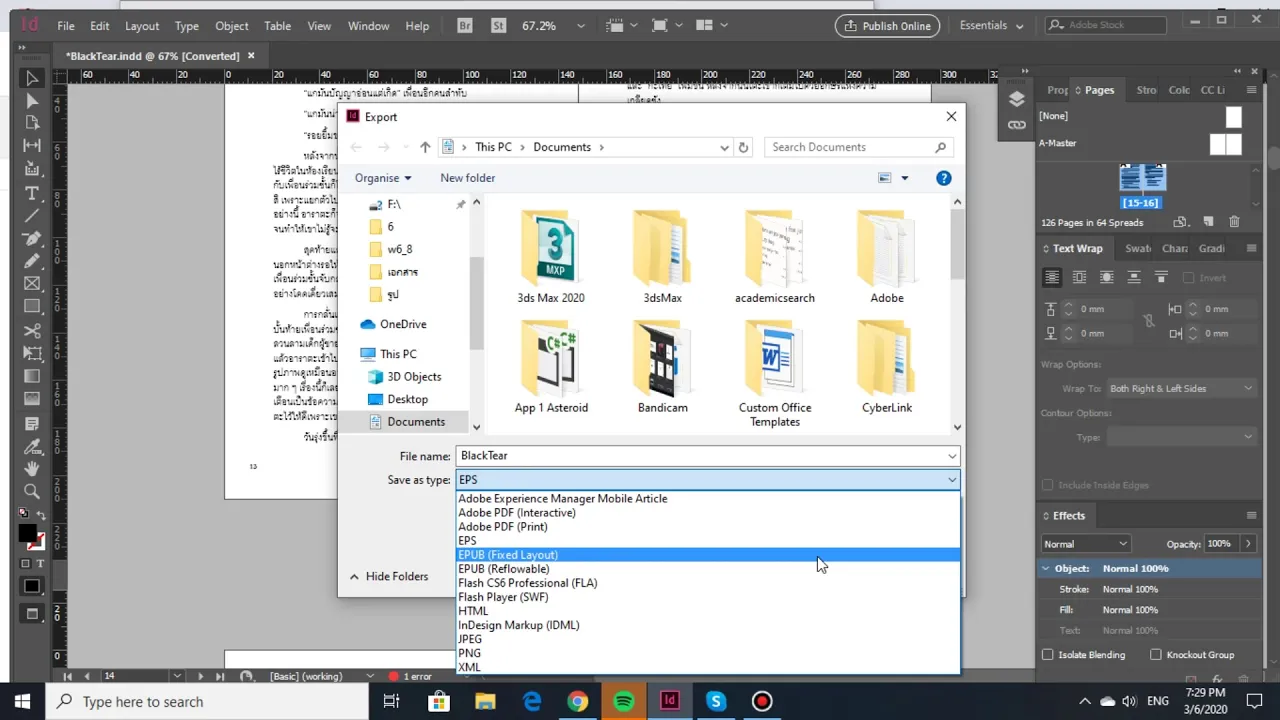Click the Publish Online button

(x=888, y=26)
